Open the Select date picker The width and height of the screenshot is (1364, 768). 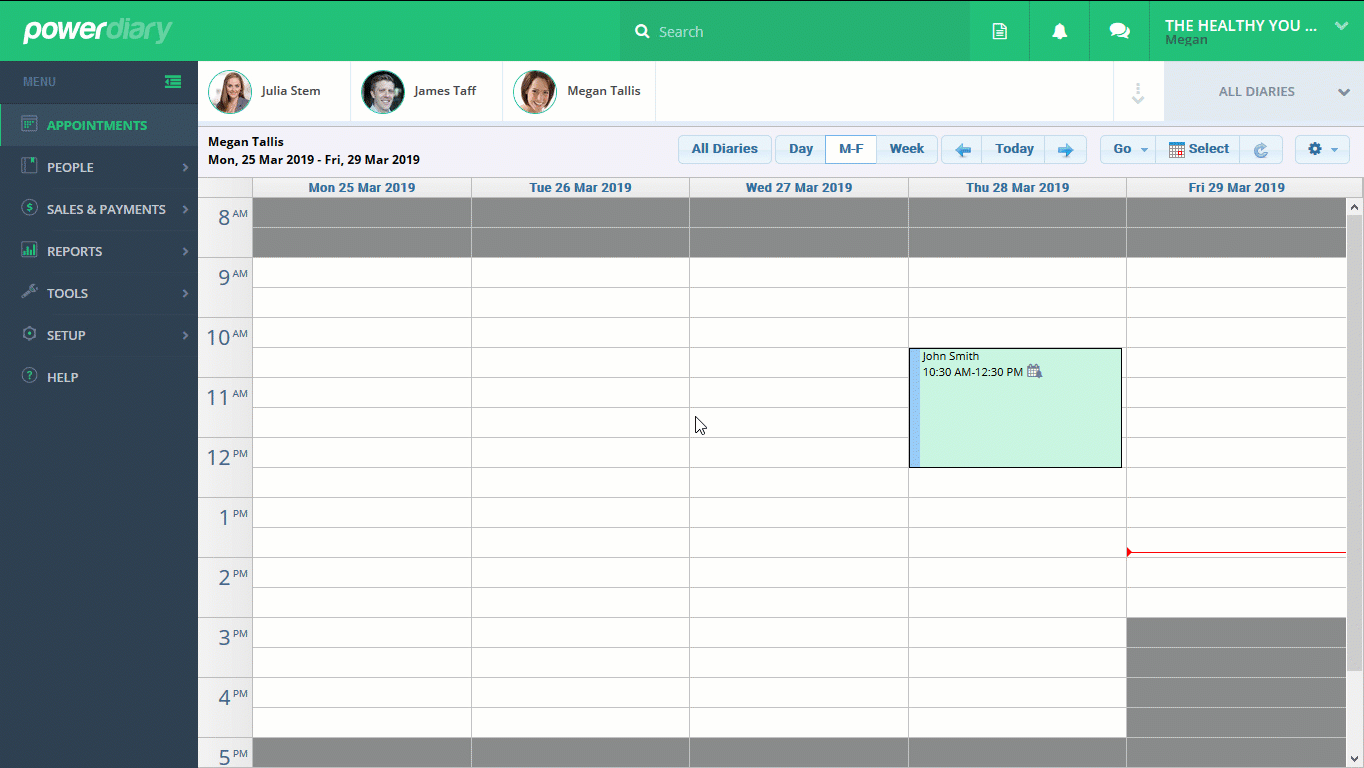coord(1198,149)
